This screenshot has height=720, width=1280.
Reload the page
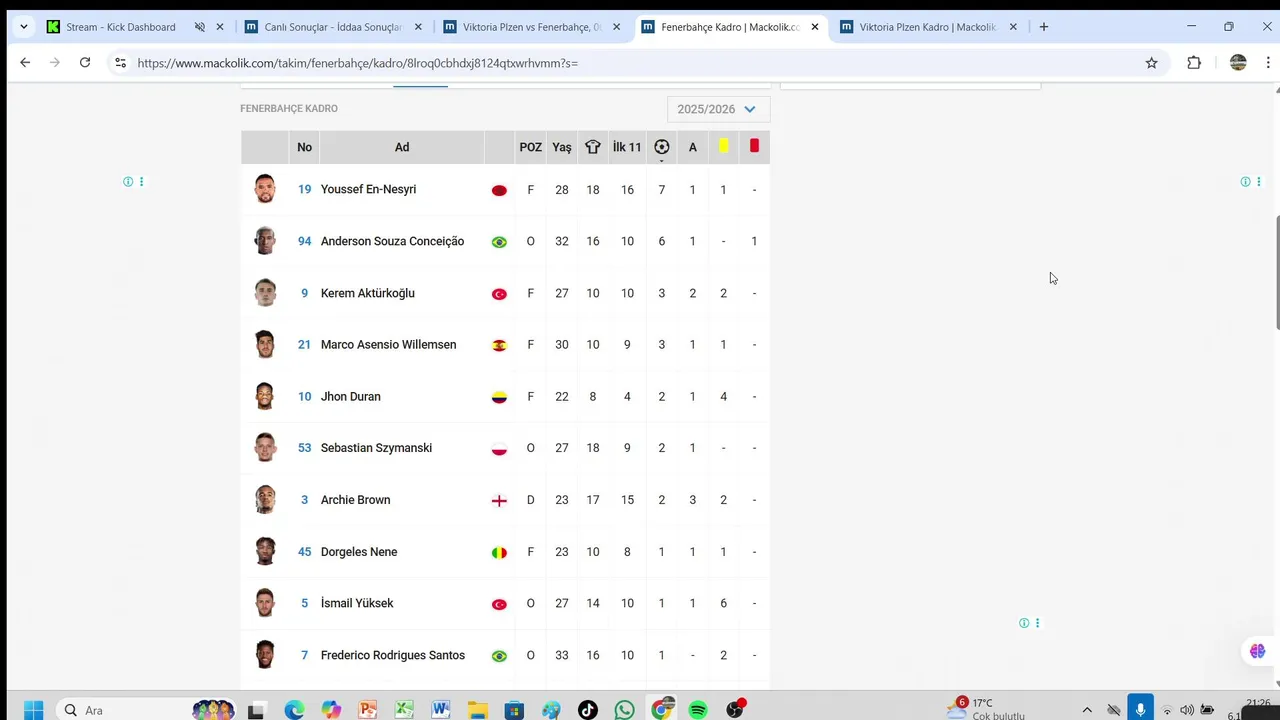[x=85, y=62]
